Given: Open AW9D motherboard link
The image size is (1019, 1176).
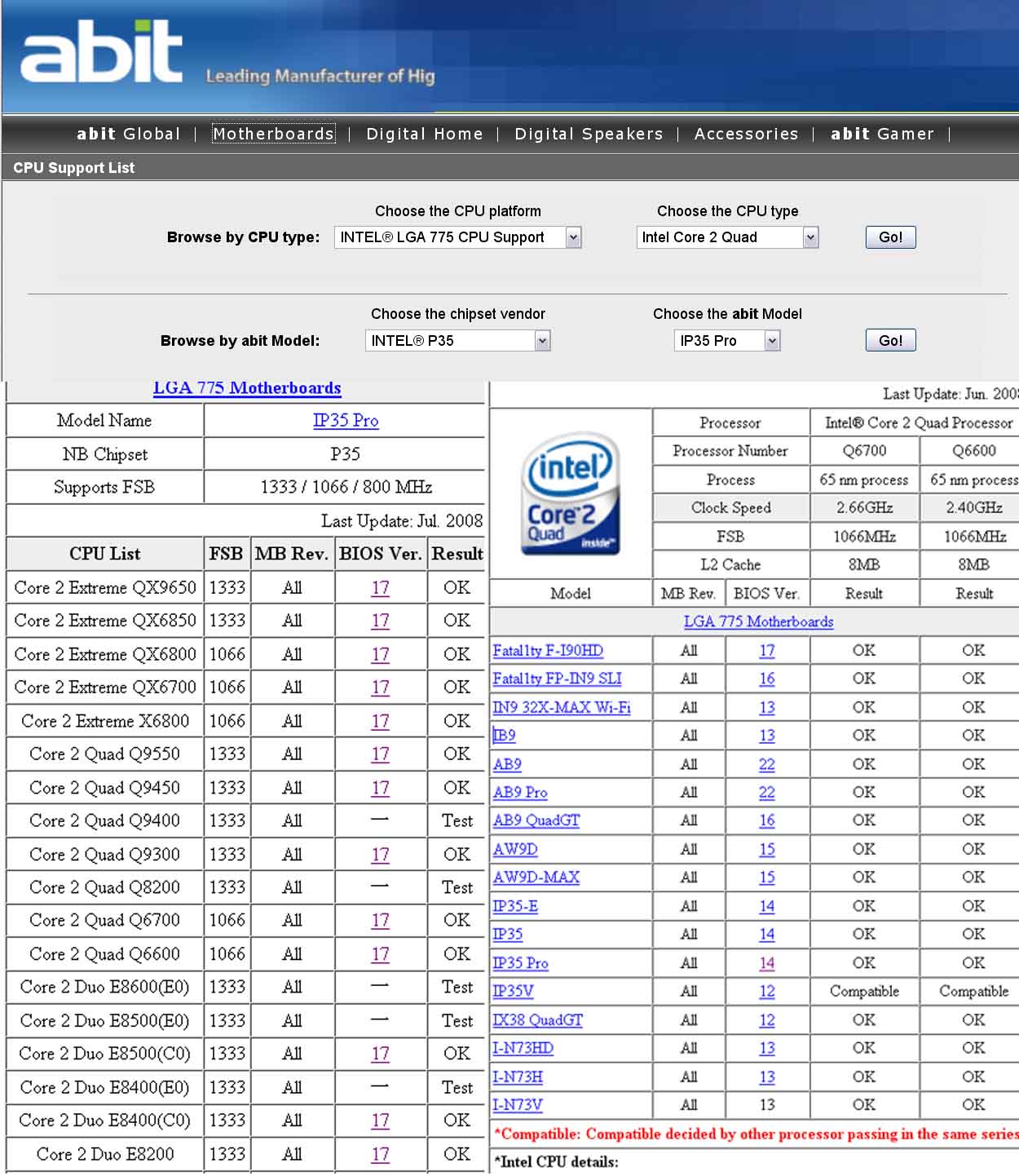Looking at the screenshot, I should 515,849.
